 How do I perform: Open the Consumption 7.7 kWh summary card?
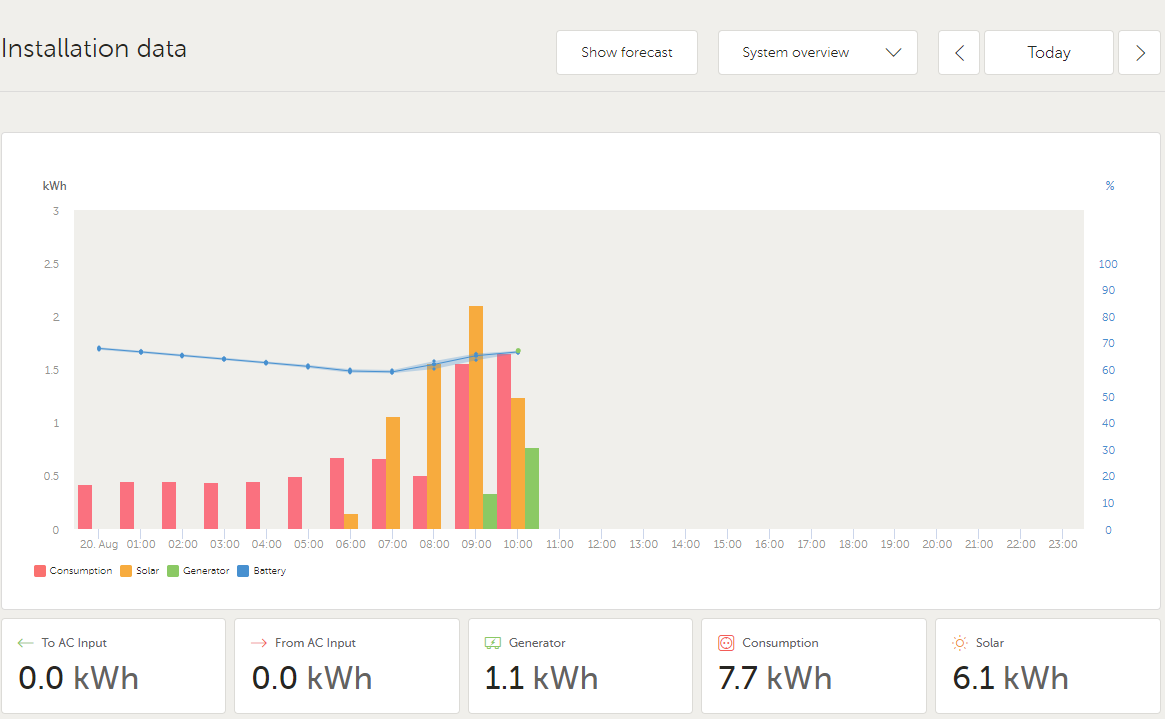pyautogui.click(x=813, y=665)
